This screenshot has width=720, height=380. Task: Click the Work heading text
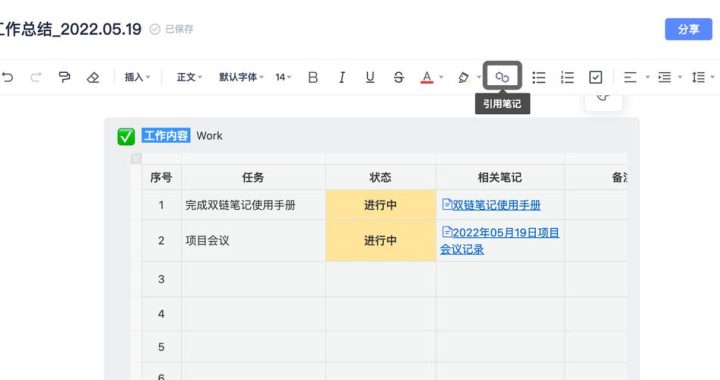[209, 135]
